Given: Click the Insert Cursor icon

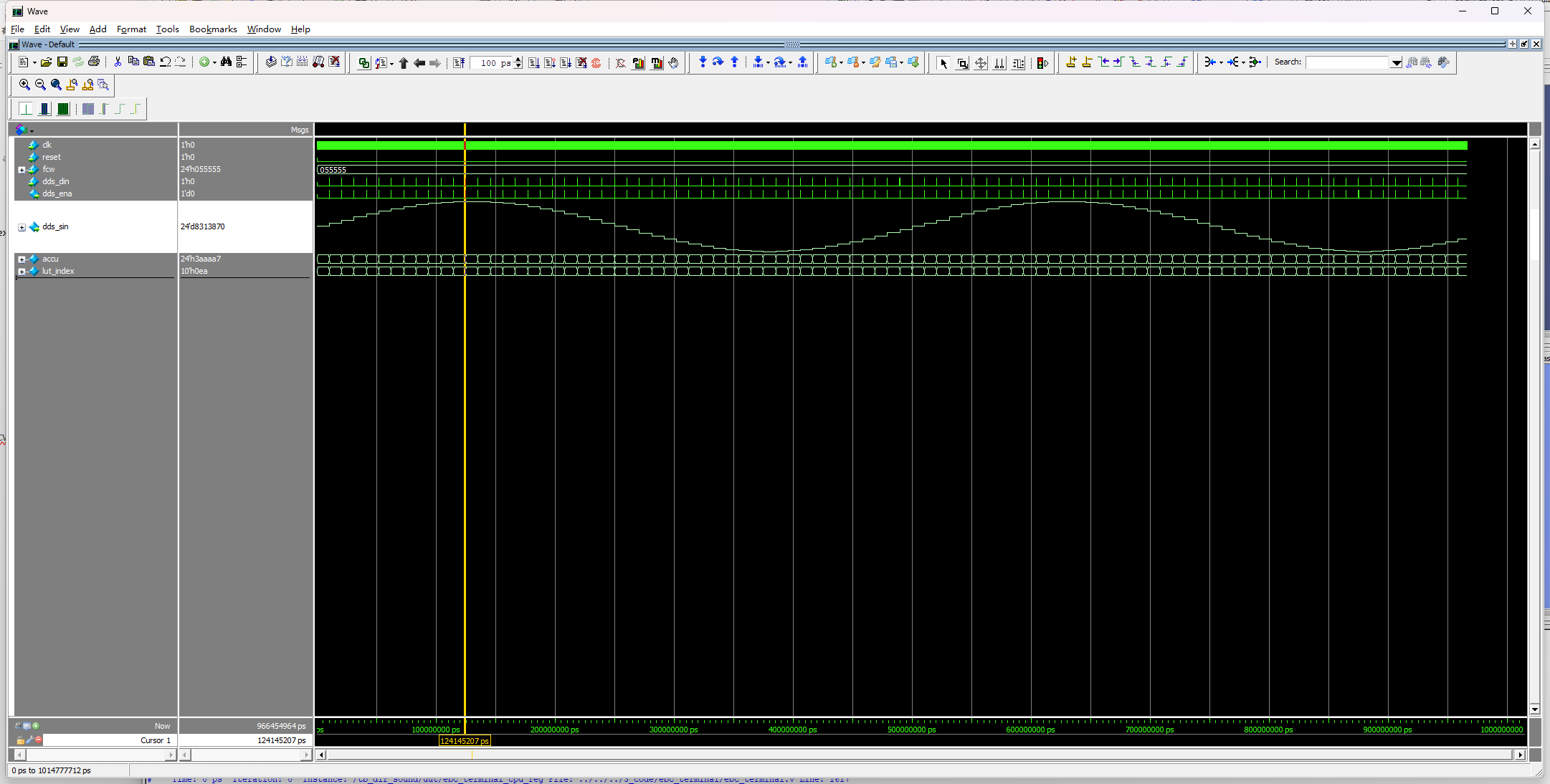Looking at the screenshot, I should pyautogui.click(x=1070, y=62).
